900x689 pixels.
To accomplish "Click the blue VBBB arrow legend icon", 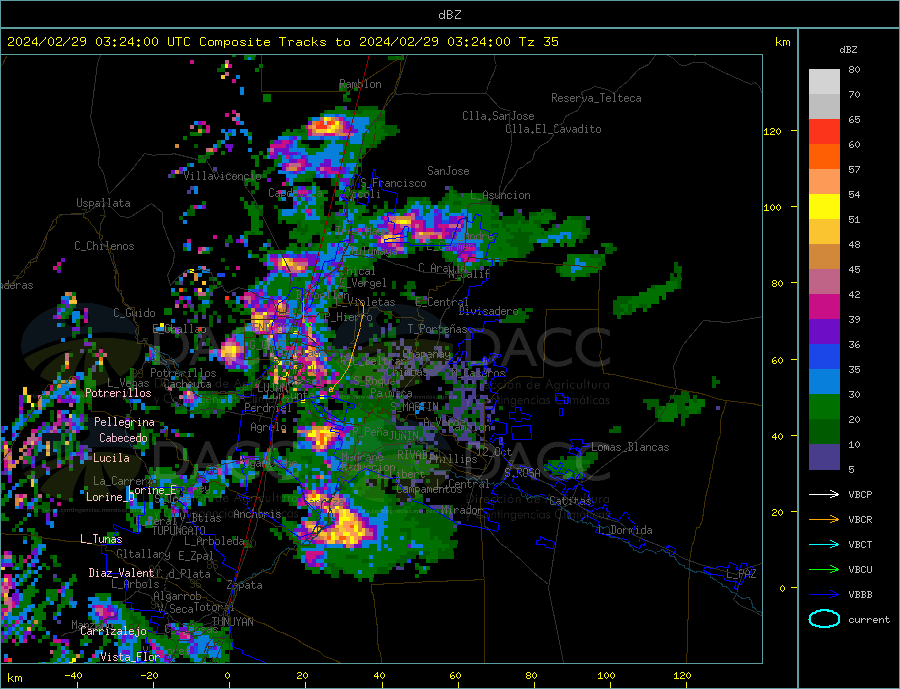I will 824,595.
